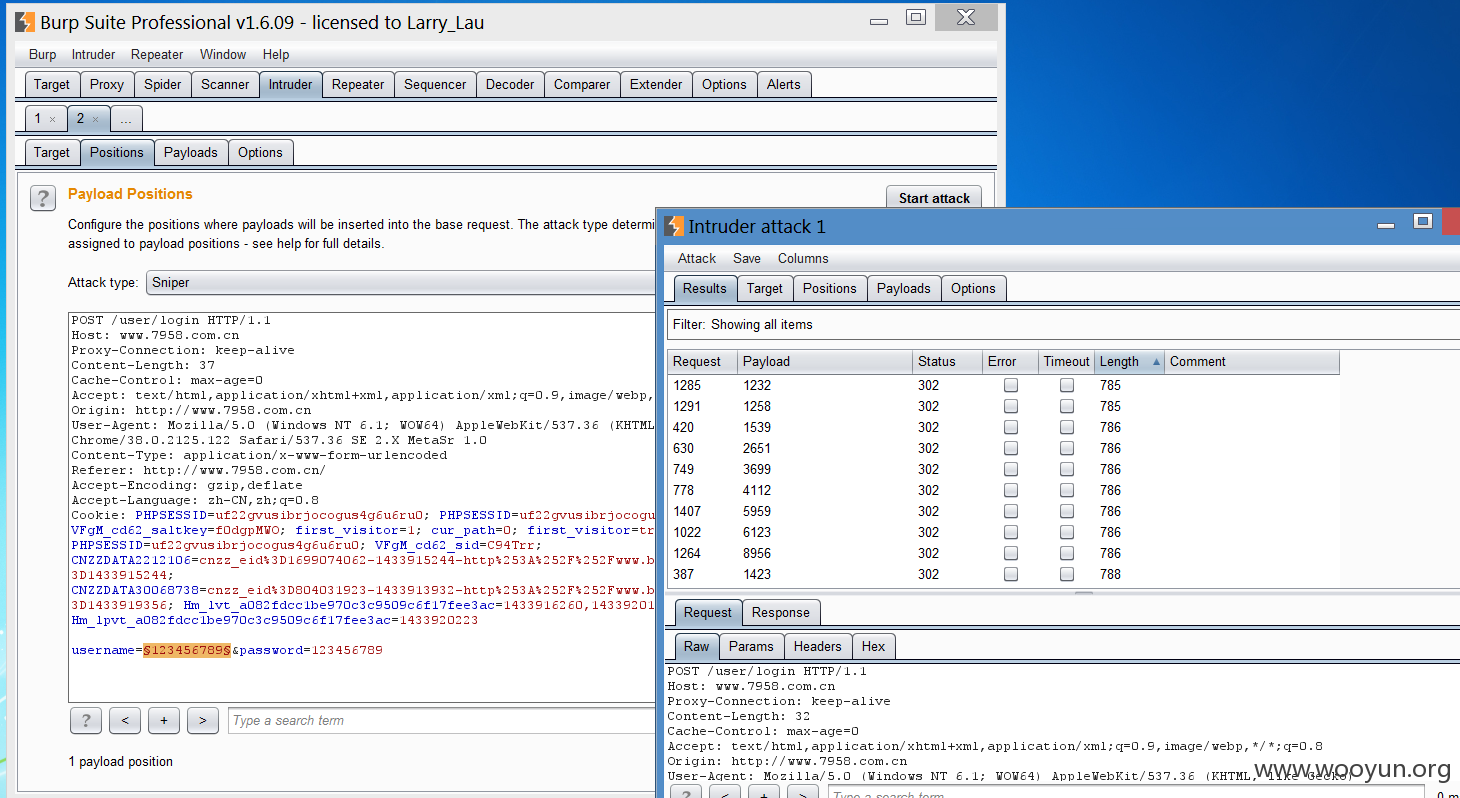The image size is (1460, 798).
Task: Close Intruder tab 2
Action: [96, 119]
